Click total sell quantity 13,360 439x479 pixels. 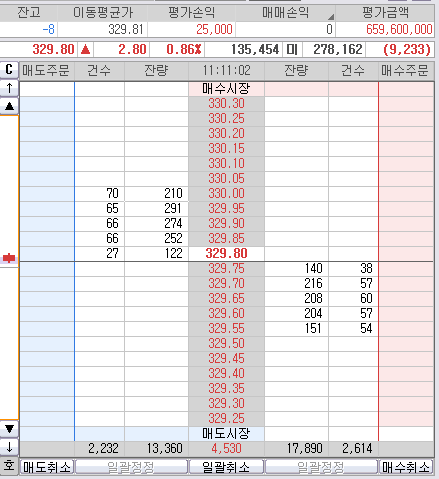point(165,449)
